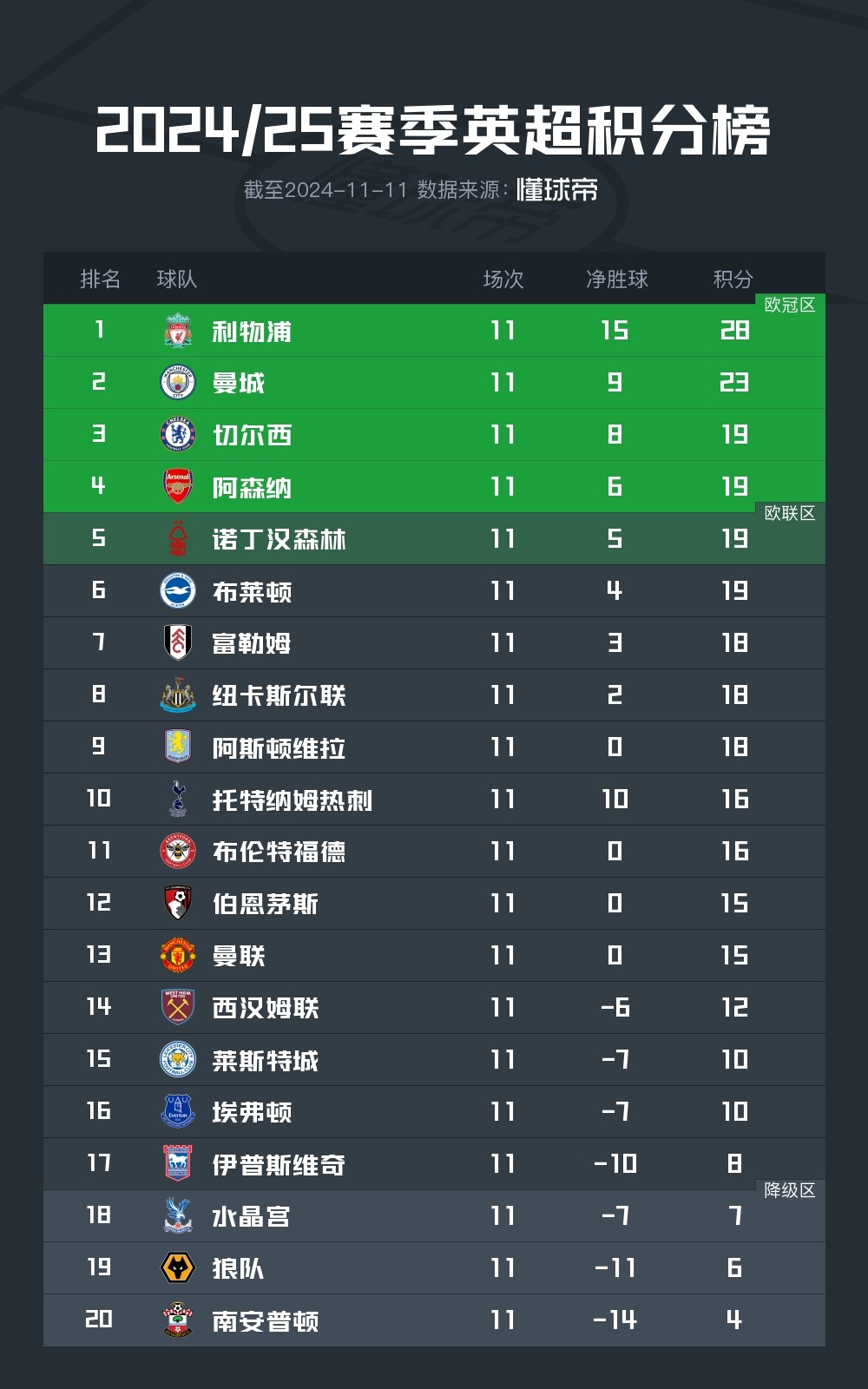This screenshot has height=1389, width=868.
Task: Click the Liverpool club crest
Action: point(178,331)
